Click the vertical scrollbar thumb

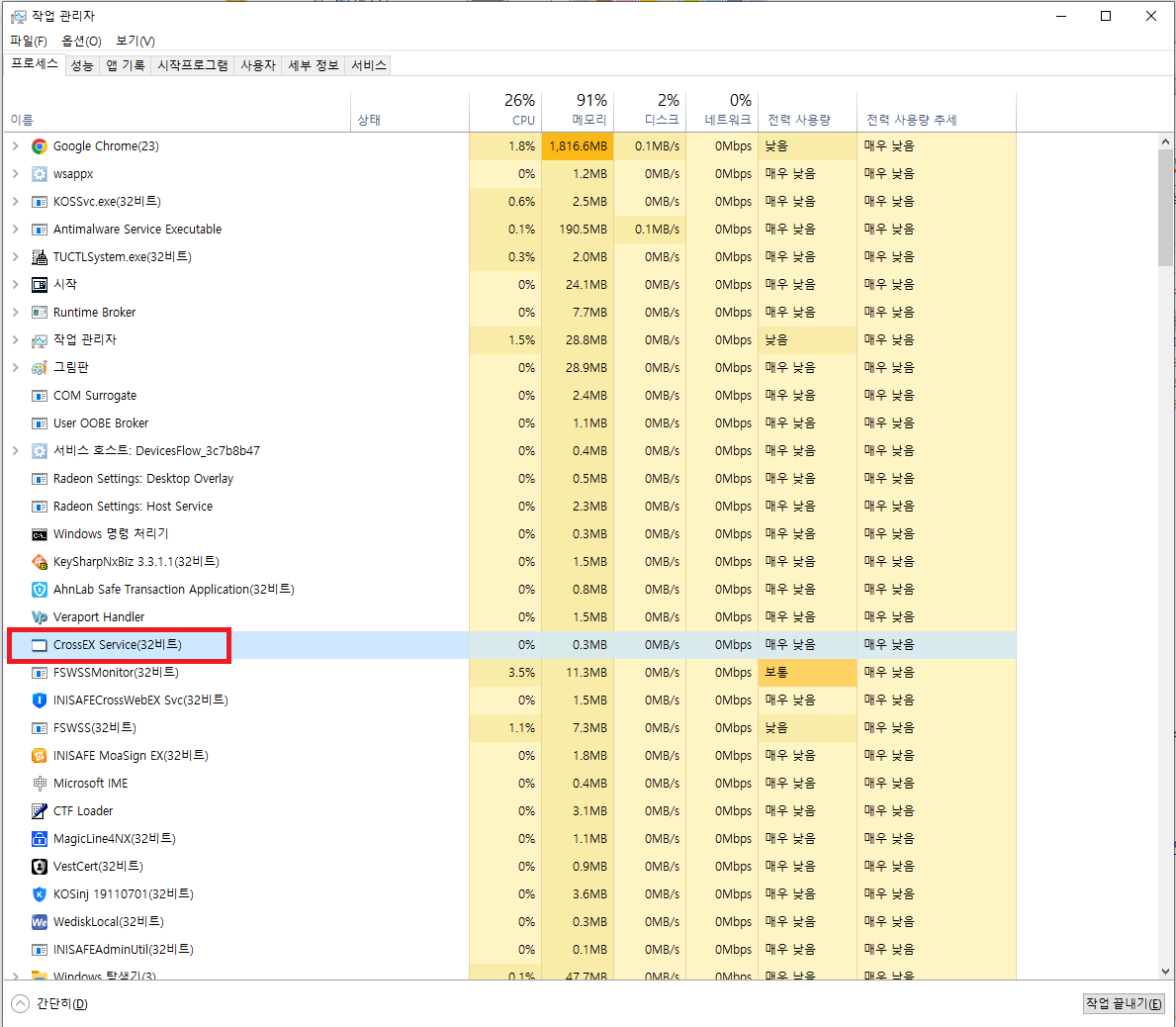(1165, 207)
